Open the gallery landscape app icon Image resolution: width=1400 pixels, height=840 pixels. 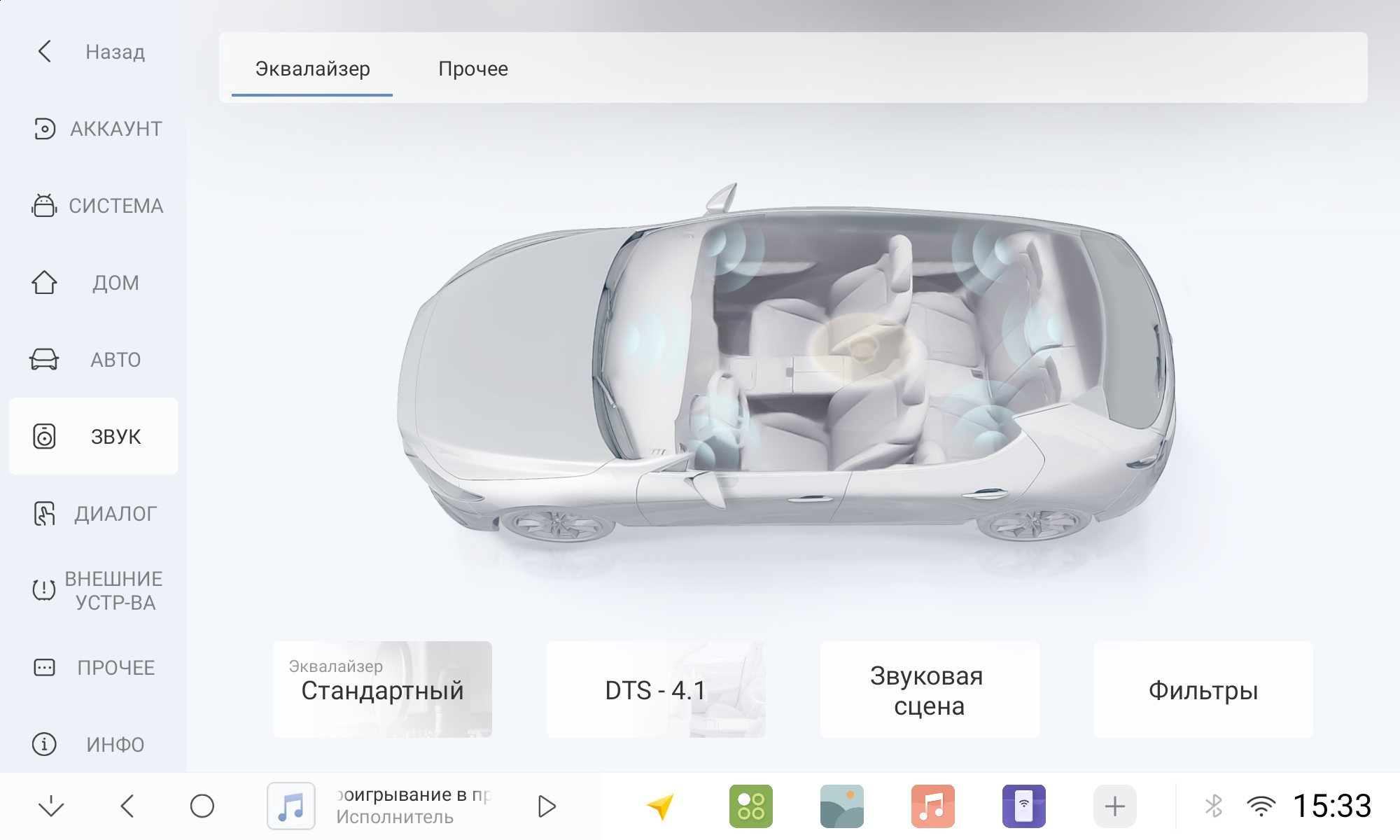pyautogui.click(x=842, y=806)
